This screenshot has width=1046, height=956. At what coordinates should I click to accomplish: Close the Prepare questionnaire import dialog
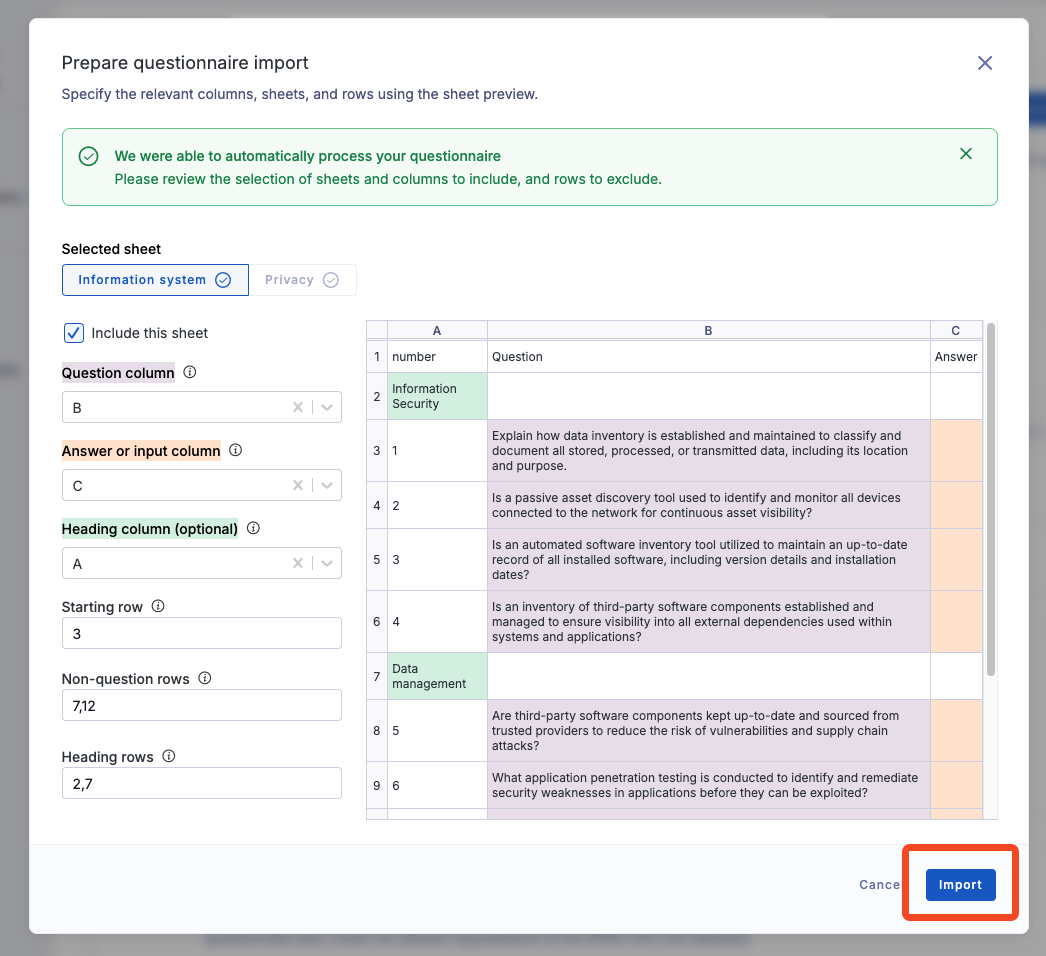[x=985, y=63]
